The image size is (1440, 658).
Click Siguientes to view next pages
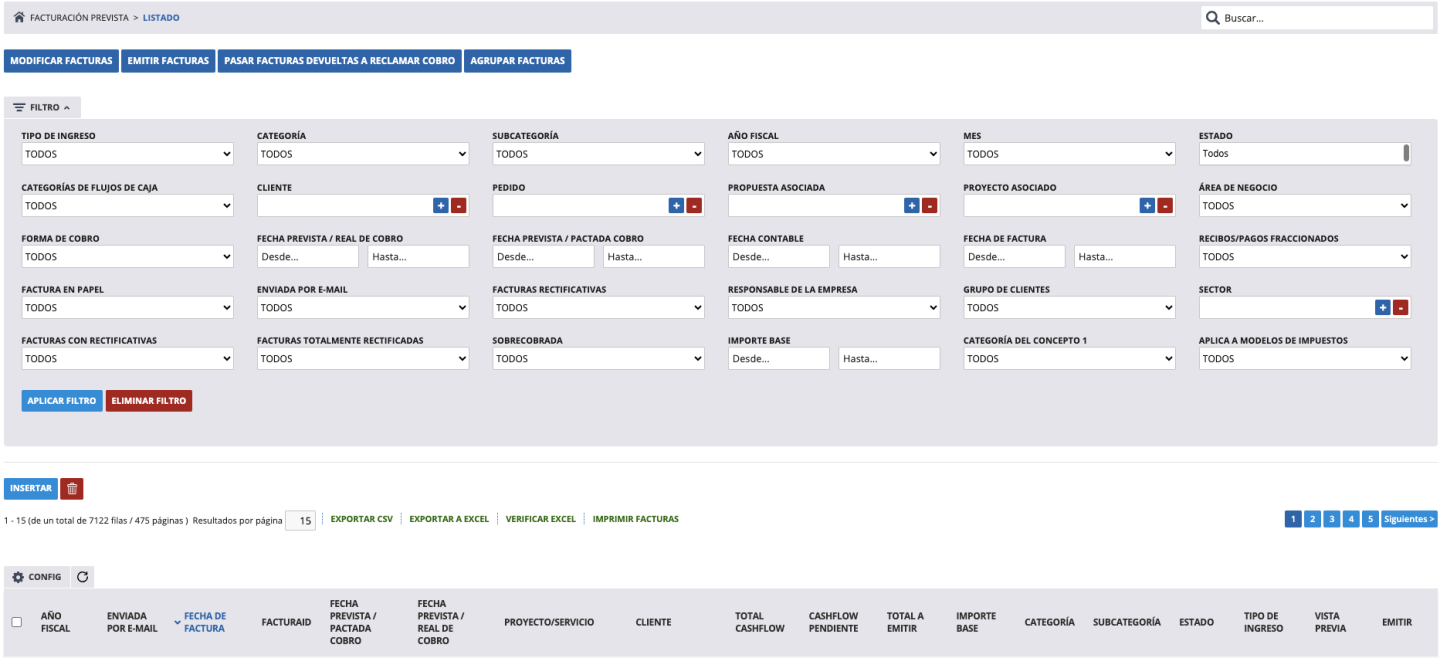(x=1409, y=519)
